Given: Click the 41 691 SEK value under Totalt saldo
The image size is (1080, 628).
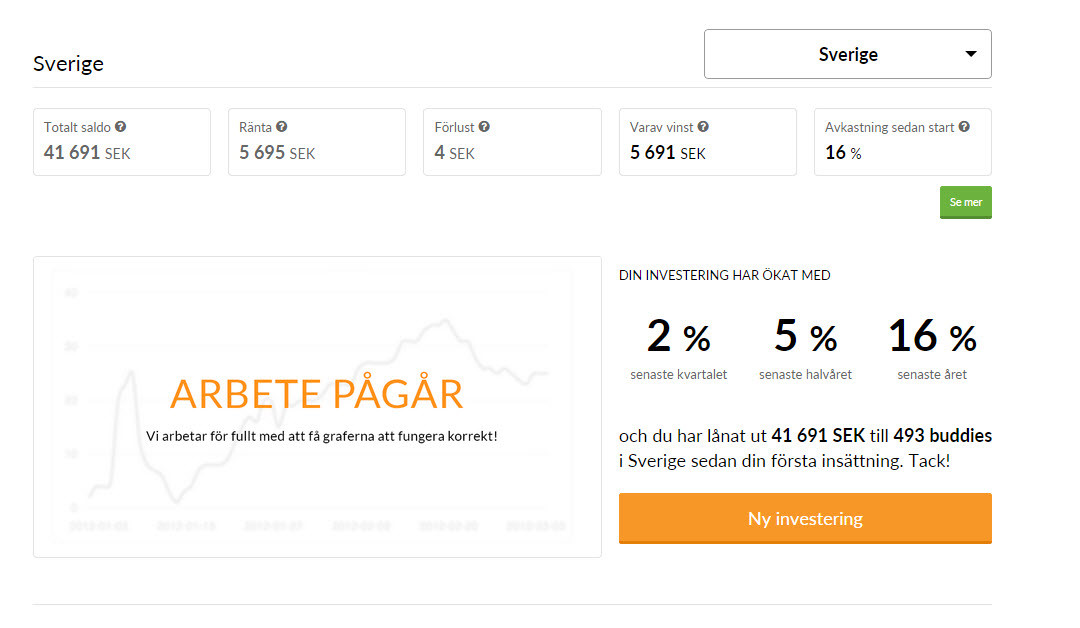Looking at the screenshot, I should click(87, 153).
